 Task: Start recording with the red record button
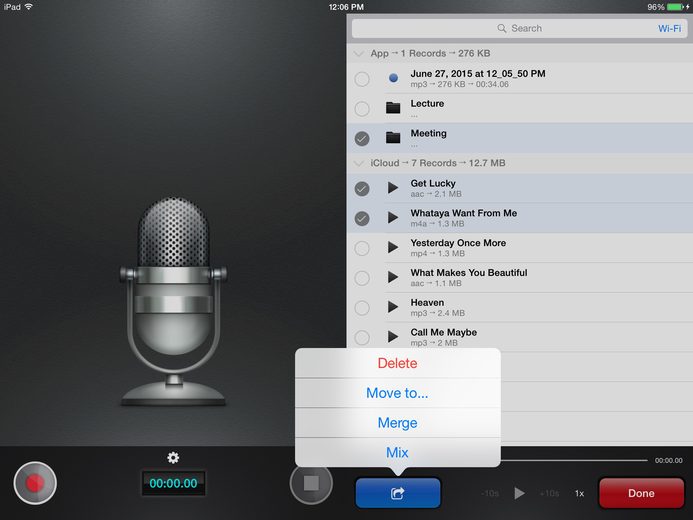pyautogui.click(x=35, y=483)
